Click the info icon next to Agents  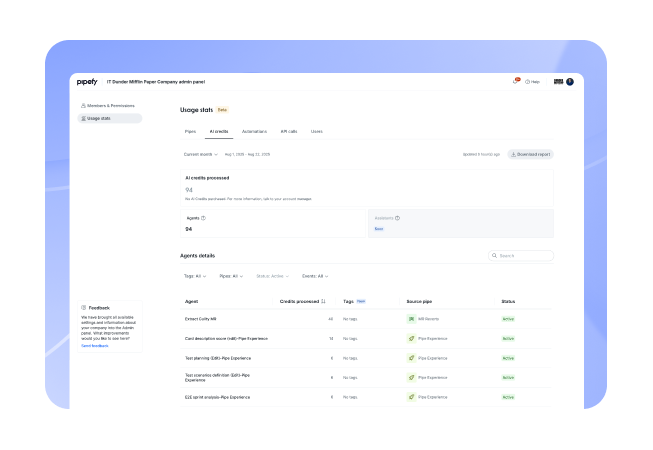pyautogui.click(x=203, y=218)
